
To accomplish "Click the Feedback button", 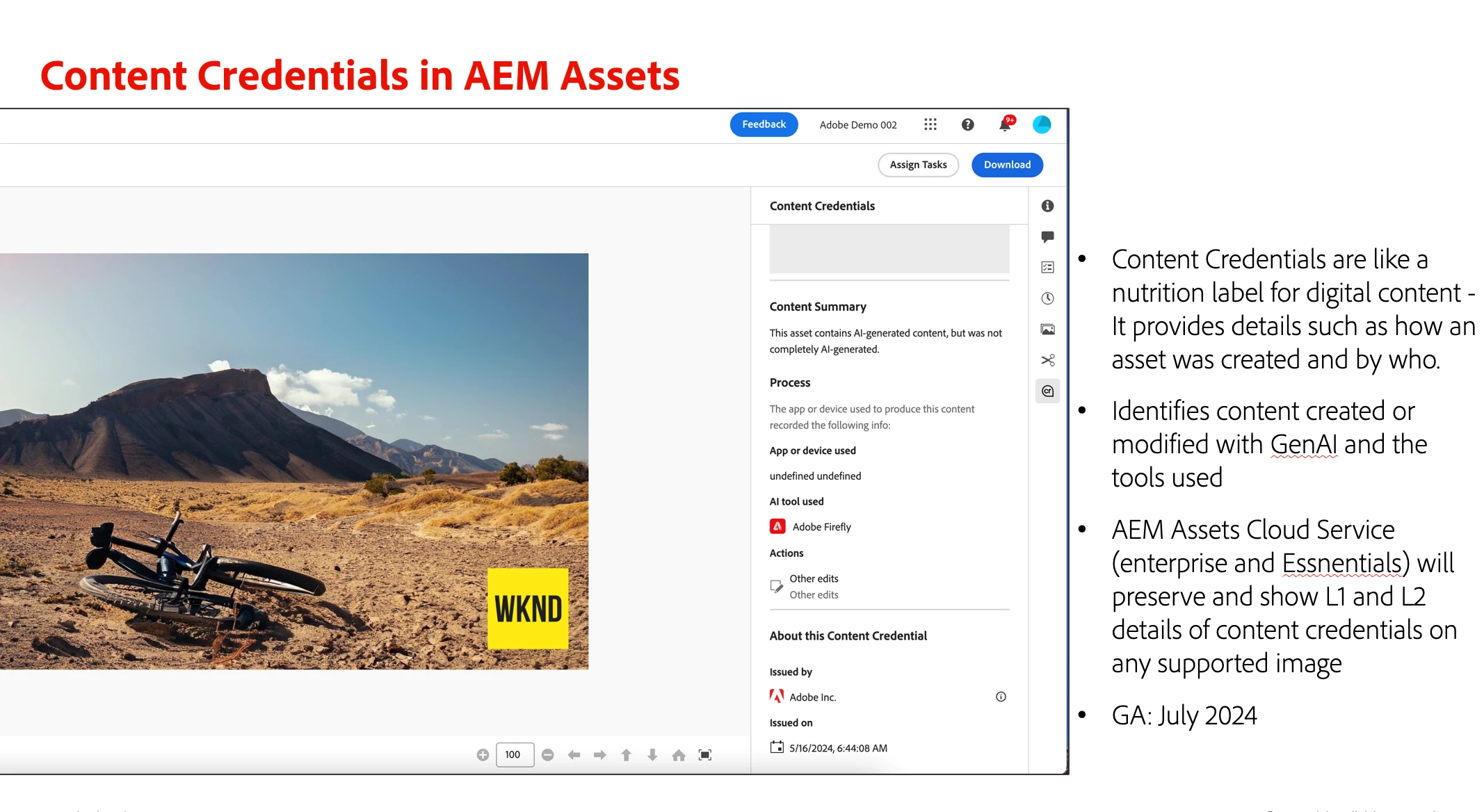I will point(764,124).
